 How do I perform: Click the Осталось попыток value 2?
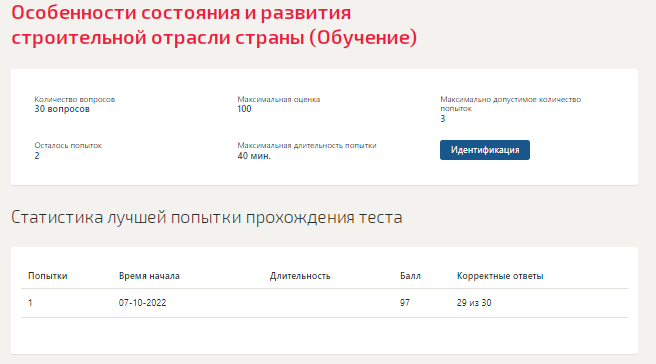[x=37, y=156]
